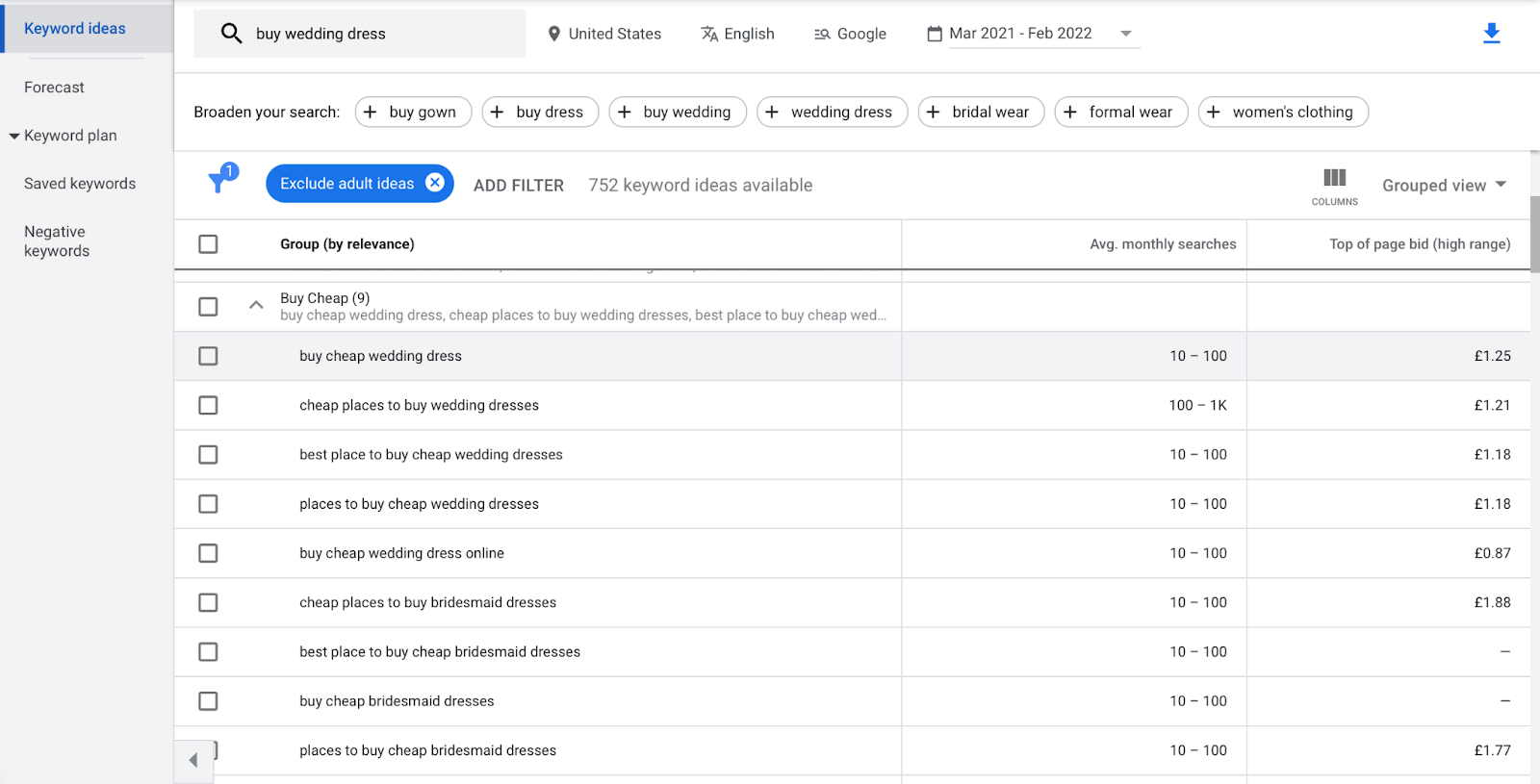The image size is (1540, 784).
Task: Add 'buy wedding' to broaden search
Action: point(678,112)
